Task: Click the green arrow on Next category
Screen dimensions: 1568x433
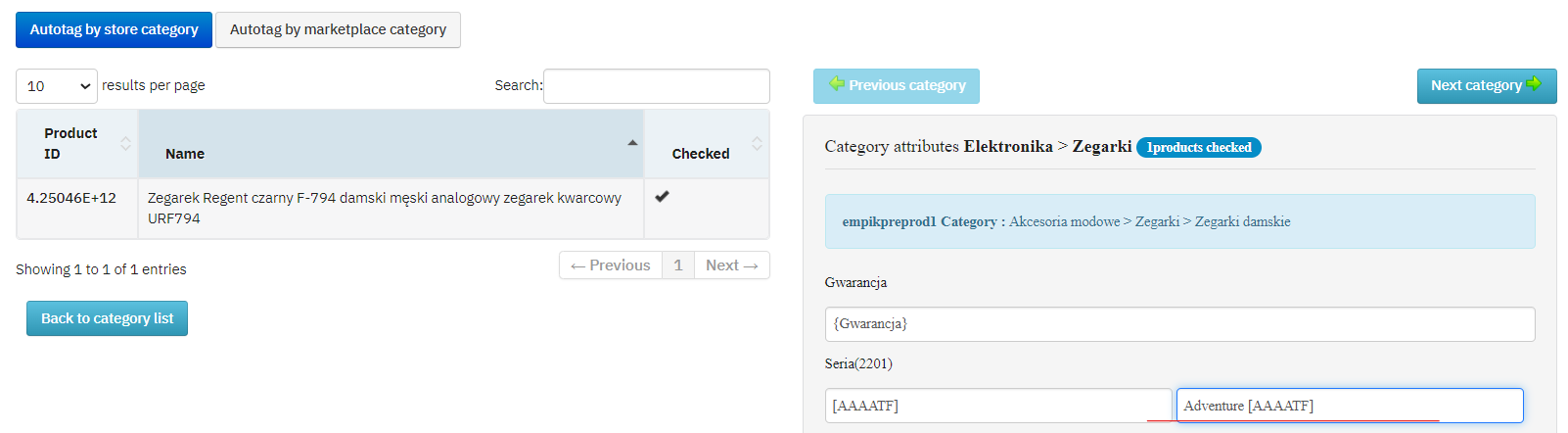Action: tap(1534, 84)
